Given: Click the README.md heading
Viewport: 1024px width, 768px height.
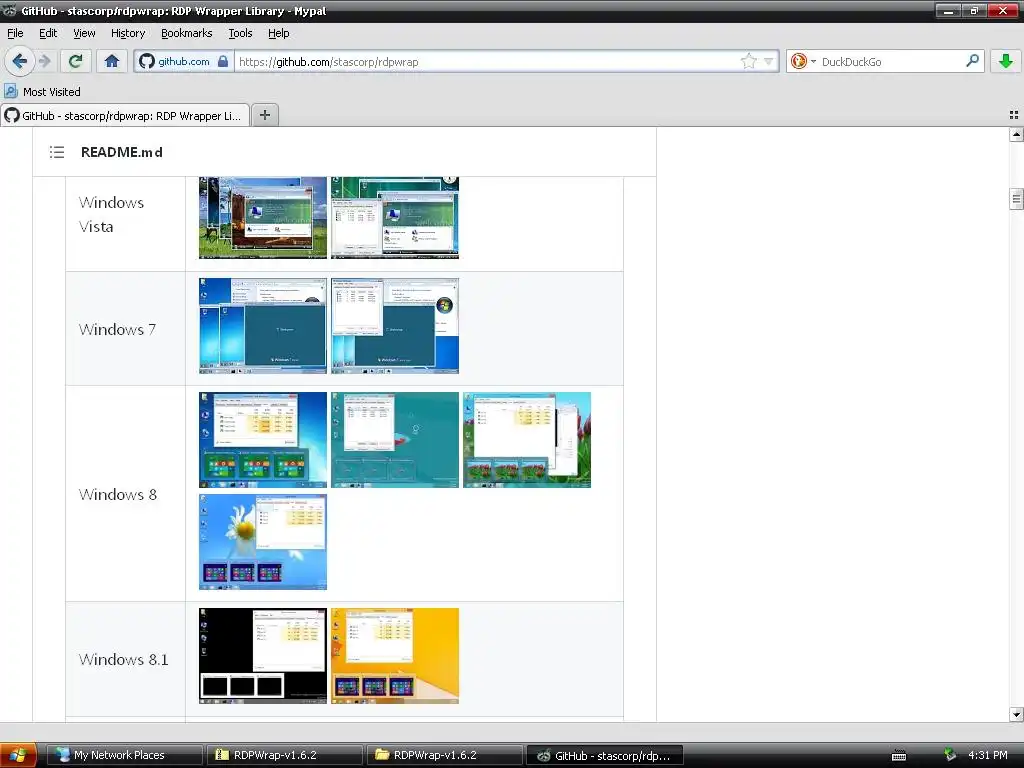Looking at the screenshot, I should point(121,152).
